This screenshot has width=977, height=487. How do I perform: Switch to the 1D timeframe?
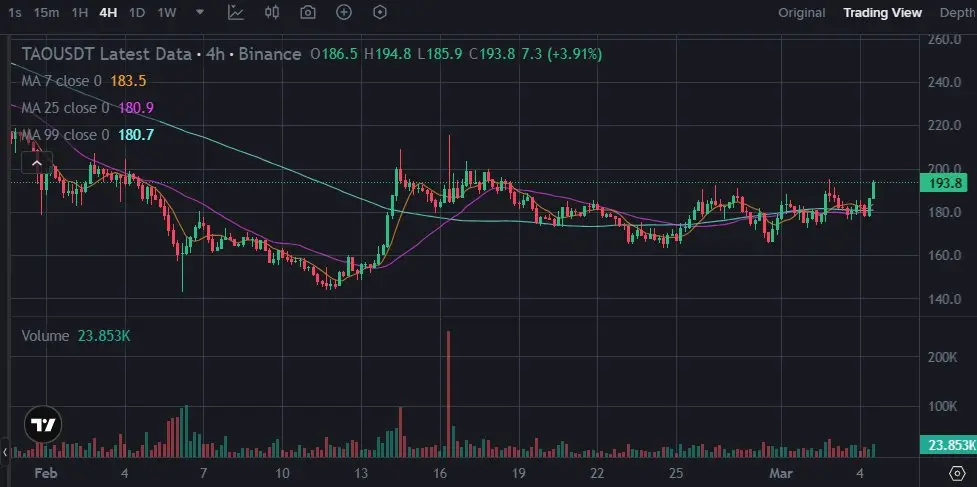tap(137, 12)
